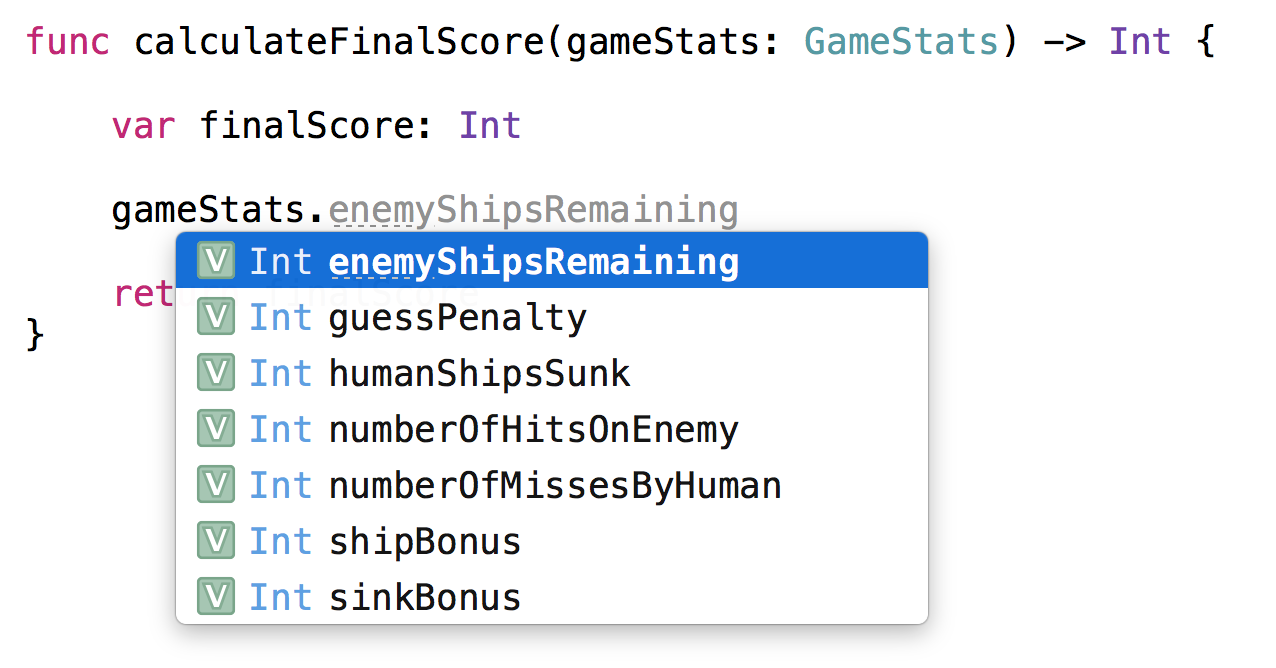Click the V variable icon beside enemyShipsRemaining
The height and width of the screenshot is (668, 1276).
(216, 260)
